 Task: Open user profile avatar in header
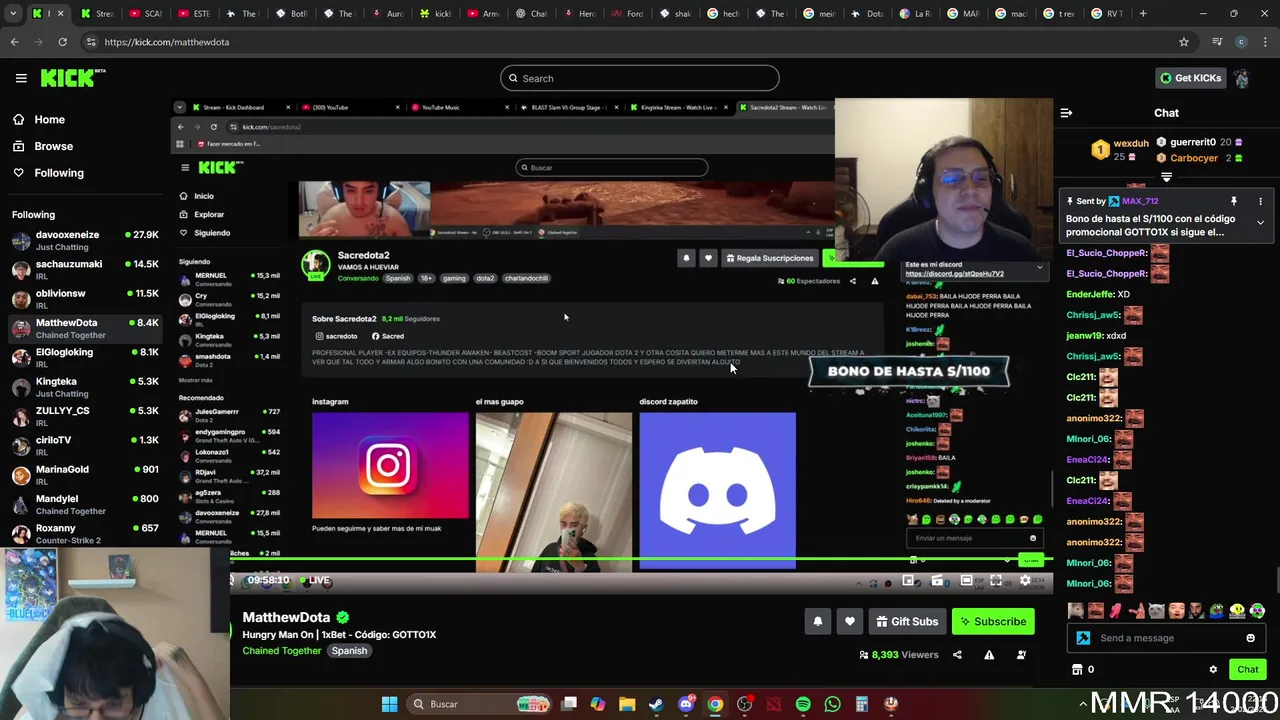1242,78
